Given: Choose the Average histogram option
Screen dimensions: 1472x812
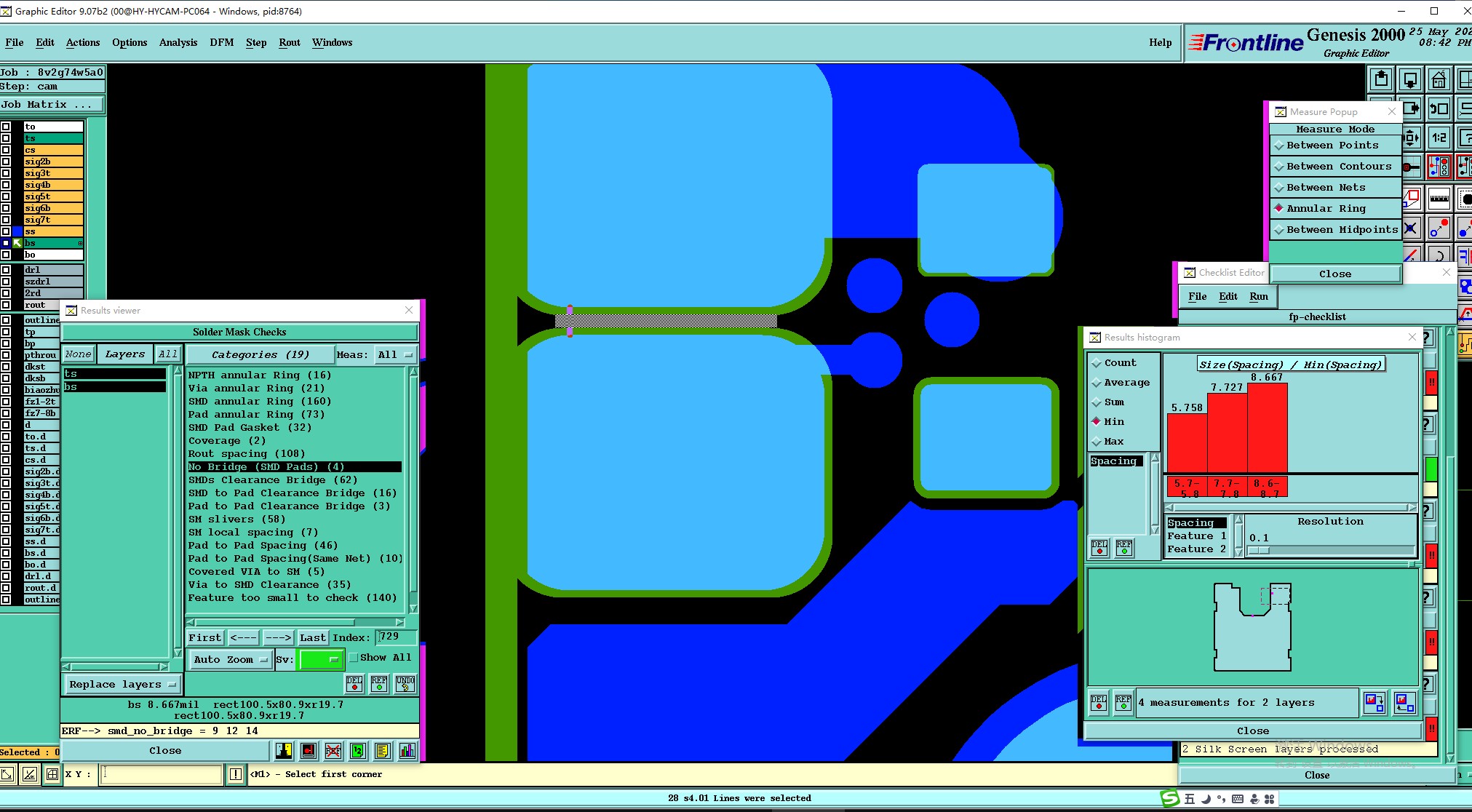Looking at the screenshot, I should (x=1126, y=383).
